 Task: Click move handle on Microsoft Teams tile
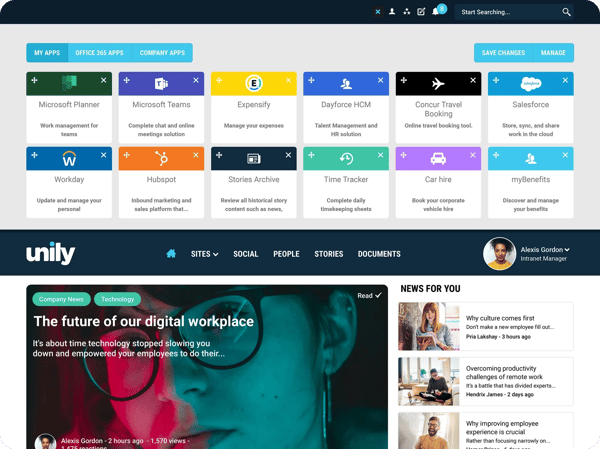click(127, 80)
